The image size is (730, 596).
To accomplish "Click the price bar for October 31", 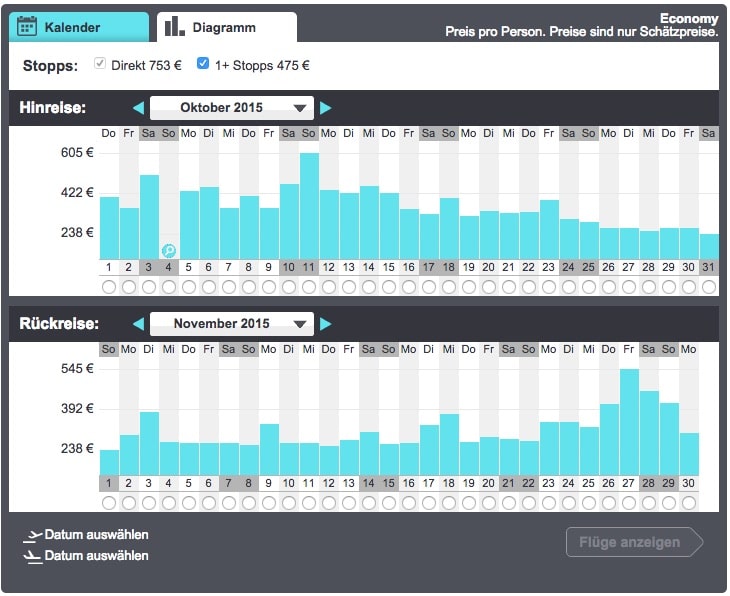I will (x=709, y=247).
